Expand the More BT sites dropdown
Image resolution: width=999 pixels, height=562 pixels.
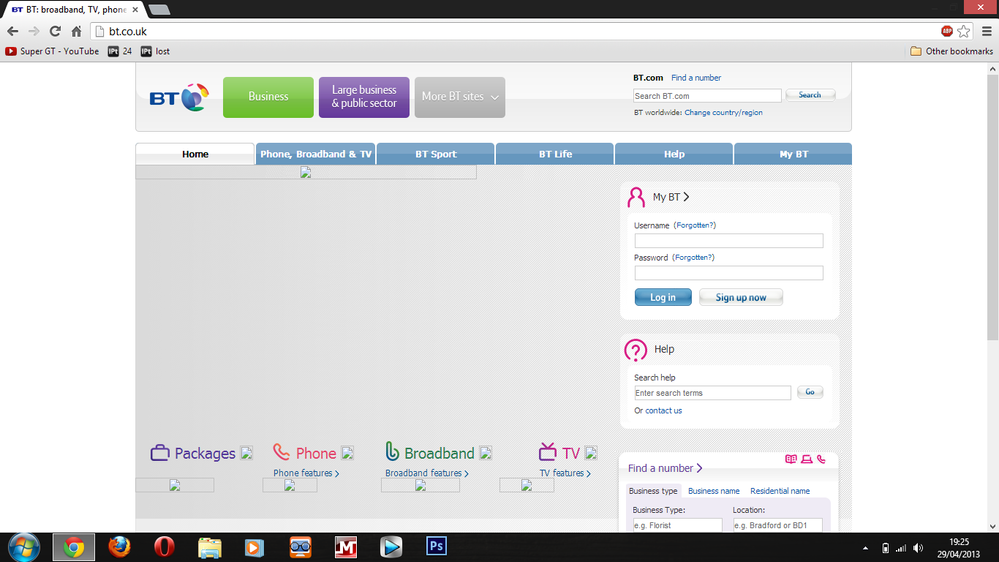(460, 97)
